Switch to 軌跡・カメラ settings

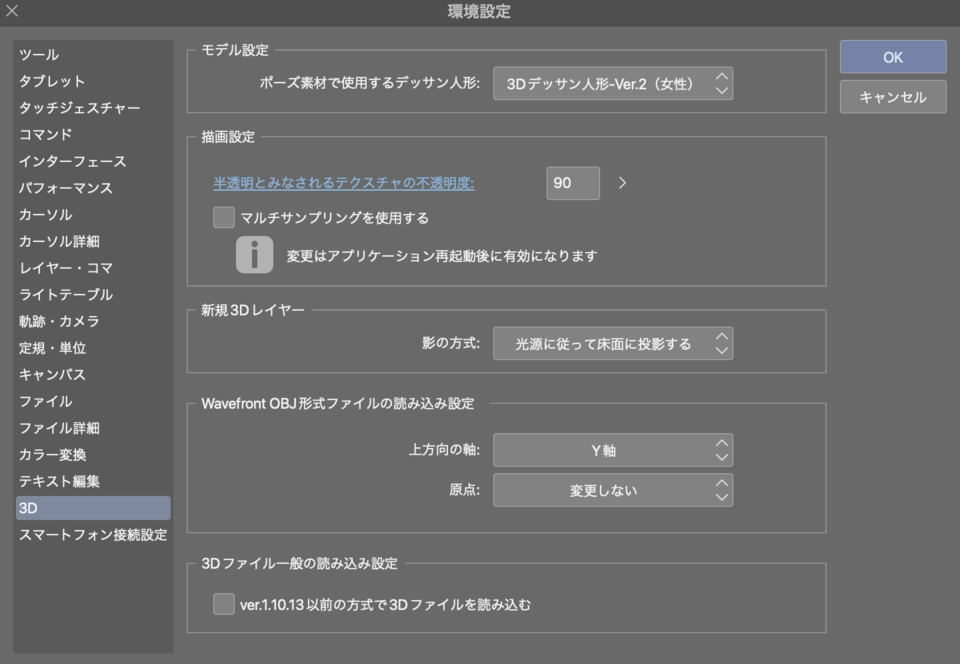[x=93, y=321]
